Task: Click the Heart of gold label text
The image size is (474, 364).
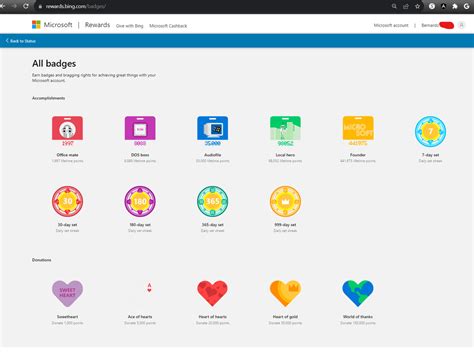Action: pyautogui.click(x=285, y=317)
